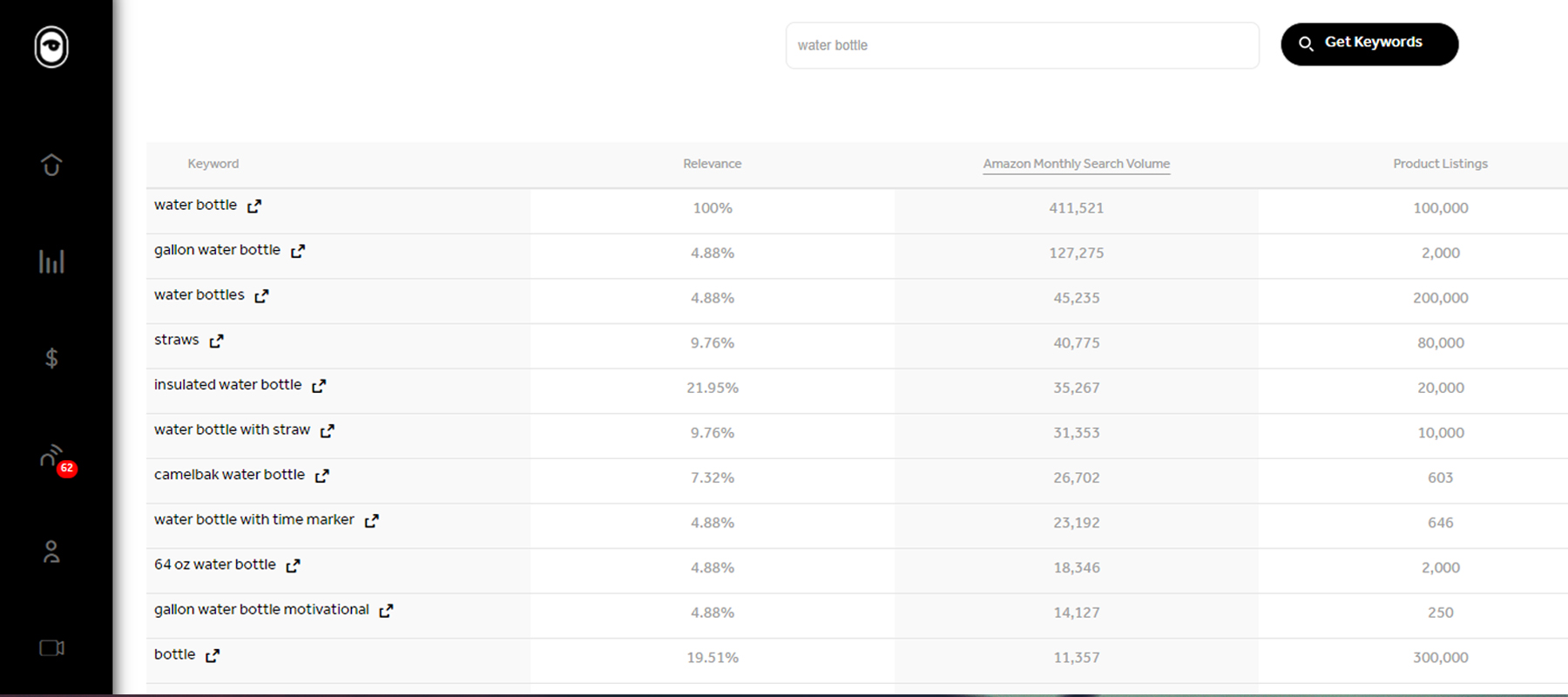Open external link for 'insulated water bottle'
Image resolution: width=1568 pixels, height=697 pixels.
pyautogui.click(x=319, y=386)
